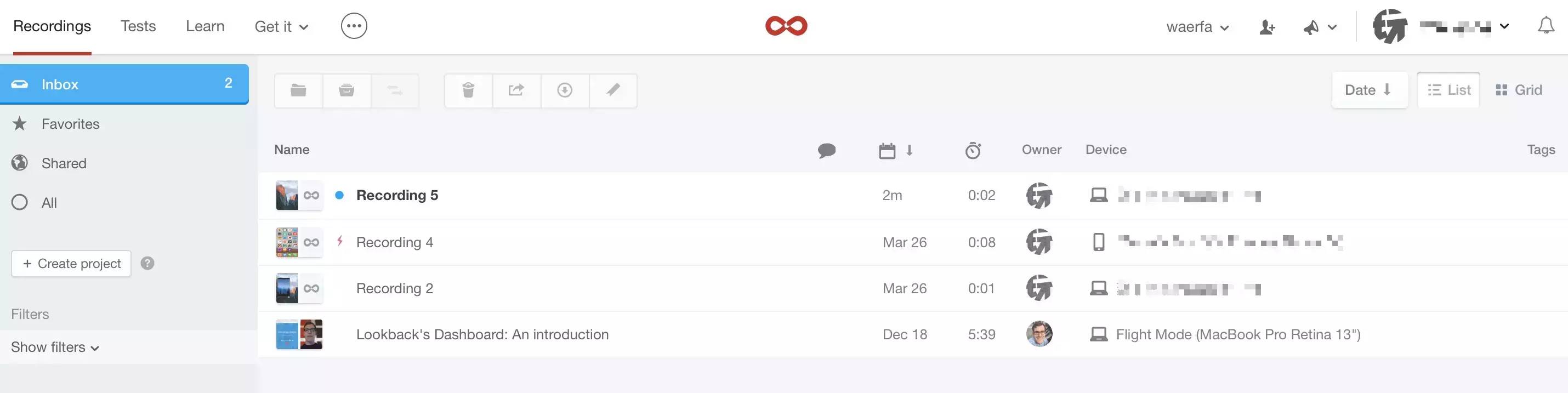Click the trash delete icon in toolbar
The image size is (1568, 393).
coord(468,90)
